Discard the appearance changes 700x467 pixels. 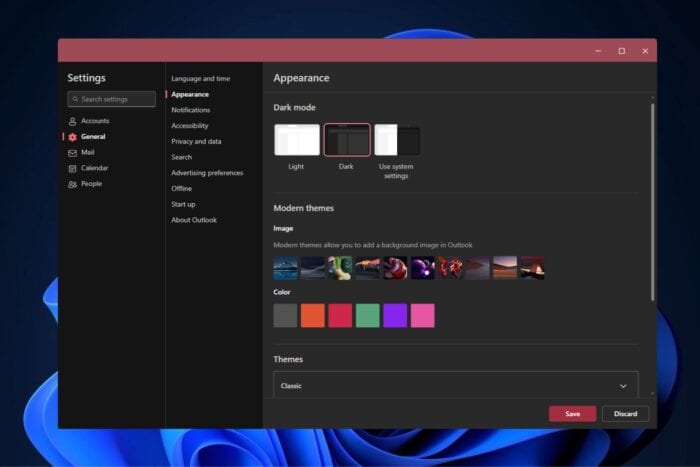[625, 414]
